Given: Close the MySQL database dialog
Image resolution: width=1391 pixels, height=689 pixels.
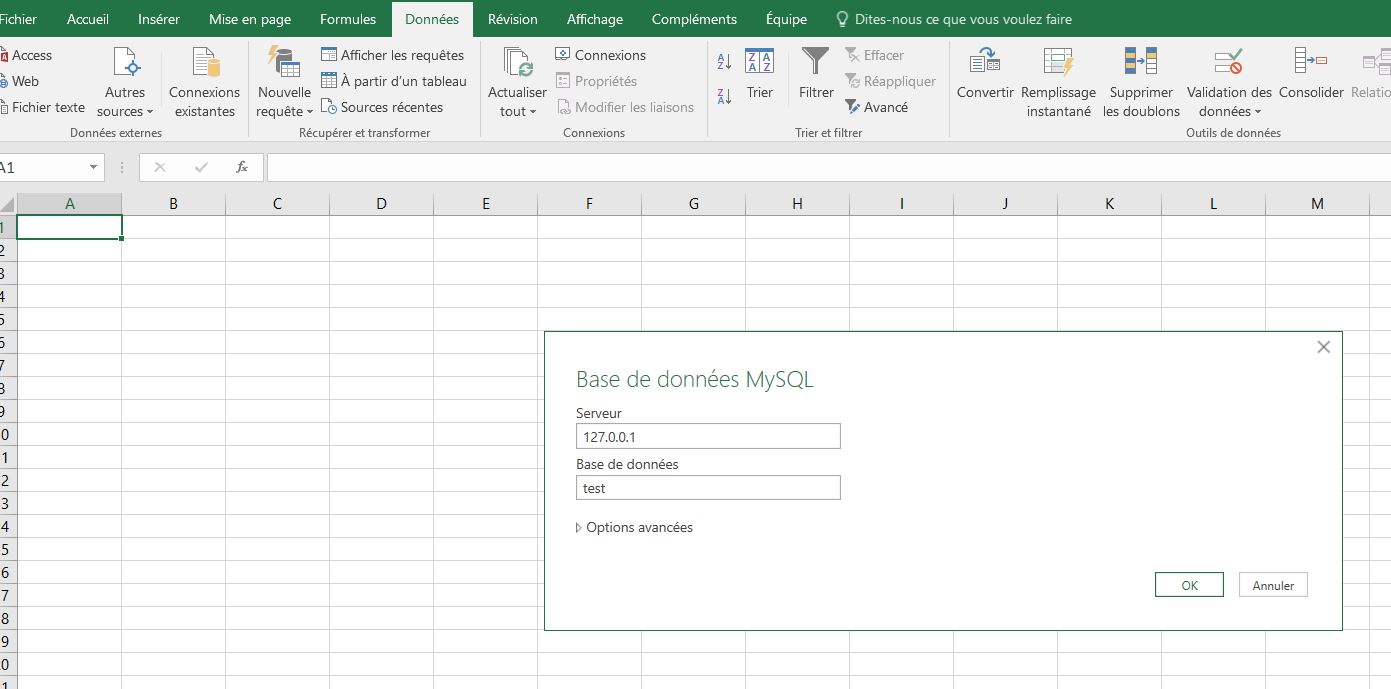Looking at the screenshot, I should [1324, 347].
